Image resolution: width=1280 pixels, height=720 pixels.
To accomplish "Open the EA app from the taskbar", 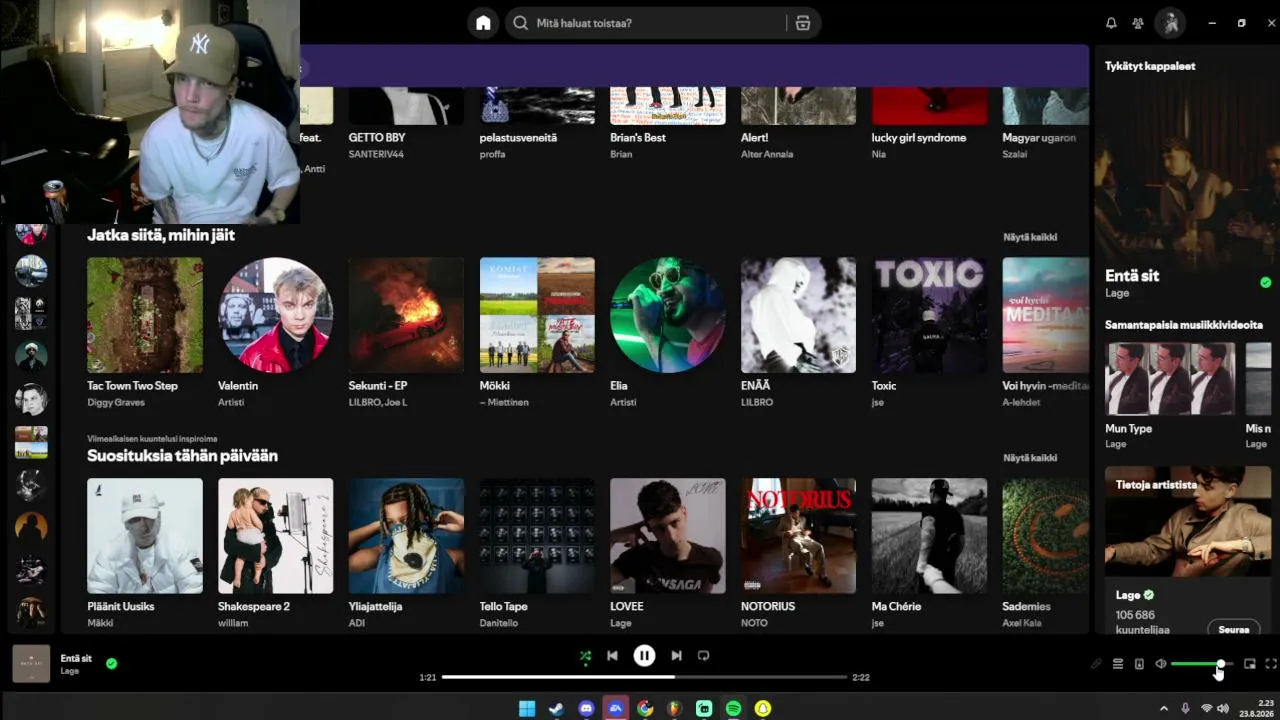I will [x=616, y=708].
